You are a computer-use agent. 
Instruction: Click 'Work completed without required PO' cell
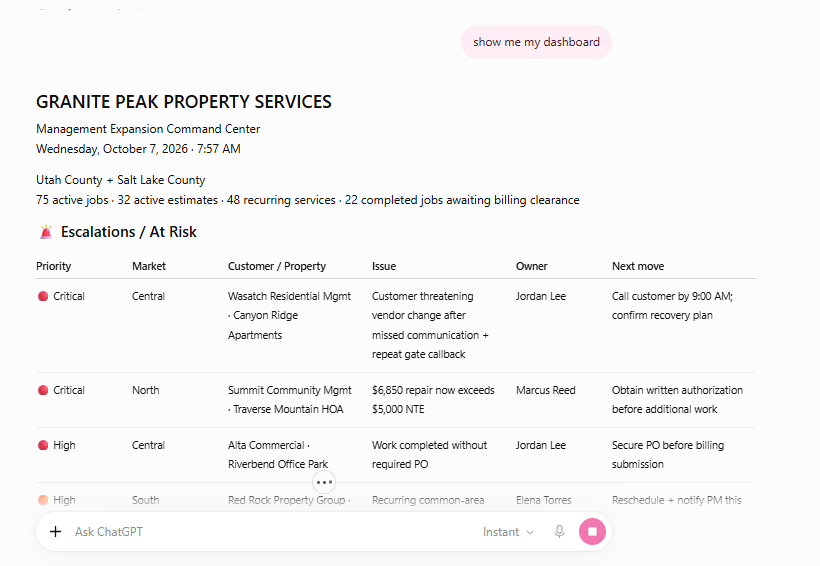tap(429, 455)
